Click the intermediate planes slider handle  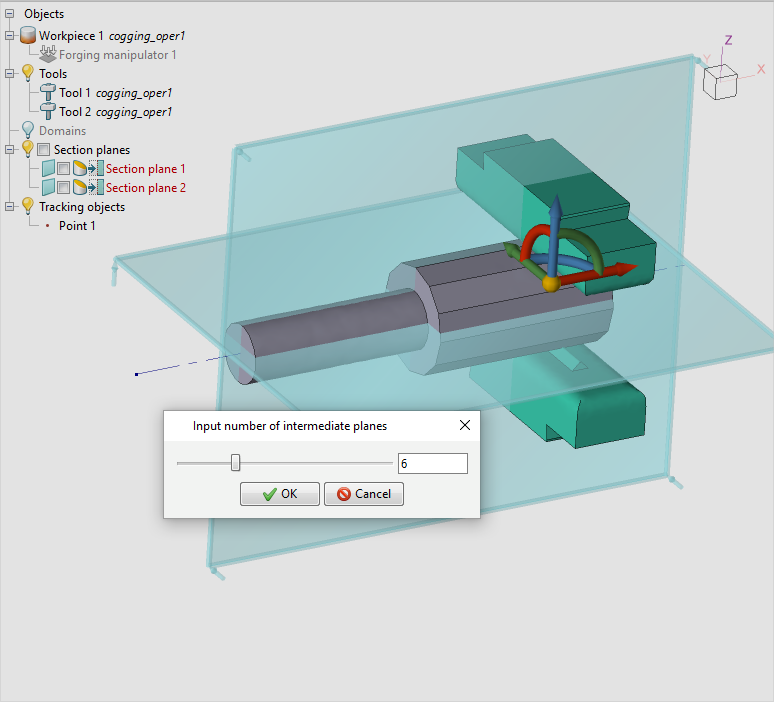236,463
